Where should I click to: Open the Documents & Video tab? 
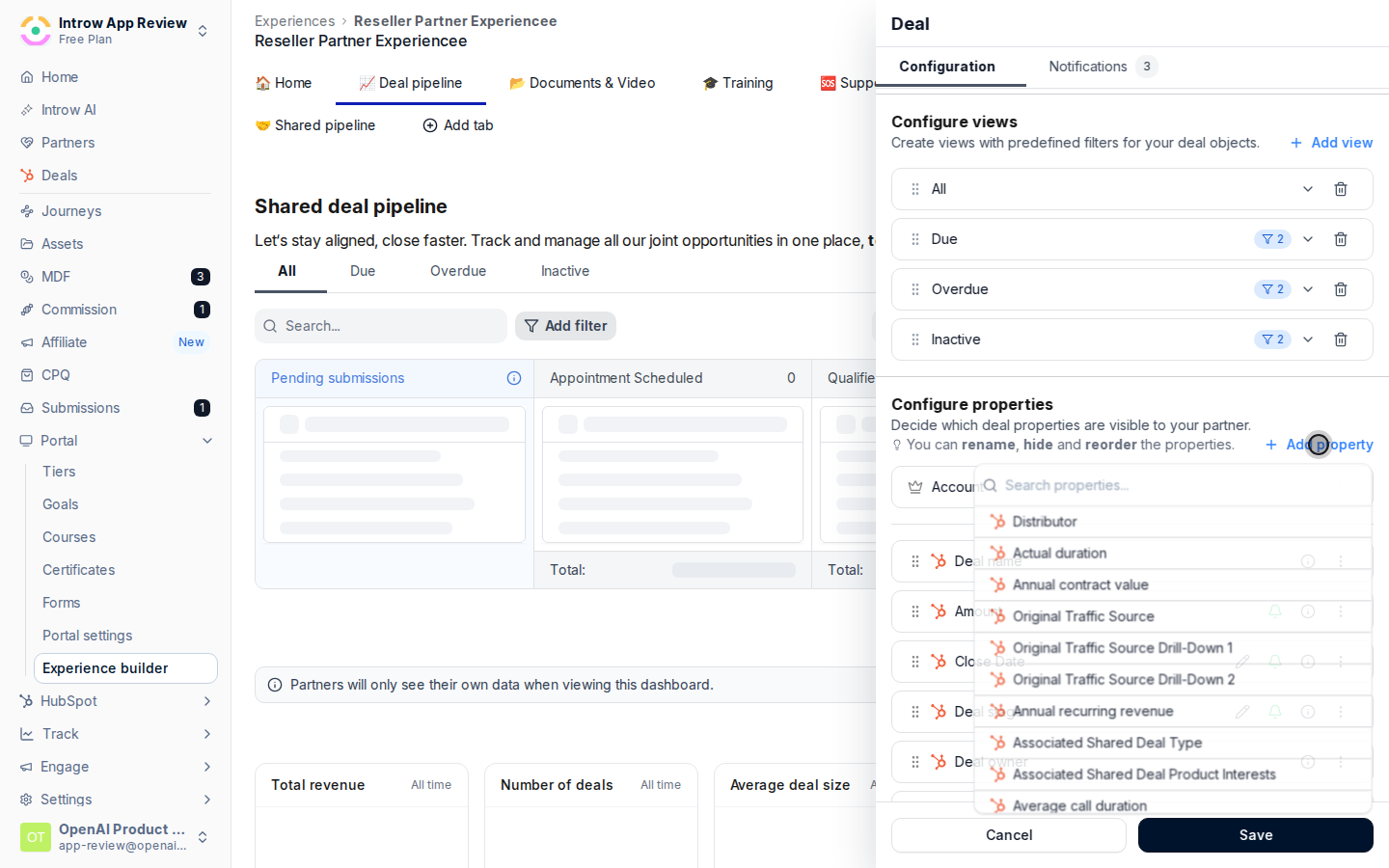click(x=583, y=83)
